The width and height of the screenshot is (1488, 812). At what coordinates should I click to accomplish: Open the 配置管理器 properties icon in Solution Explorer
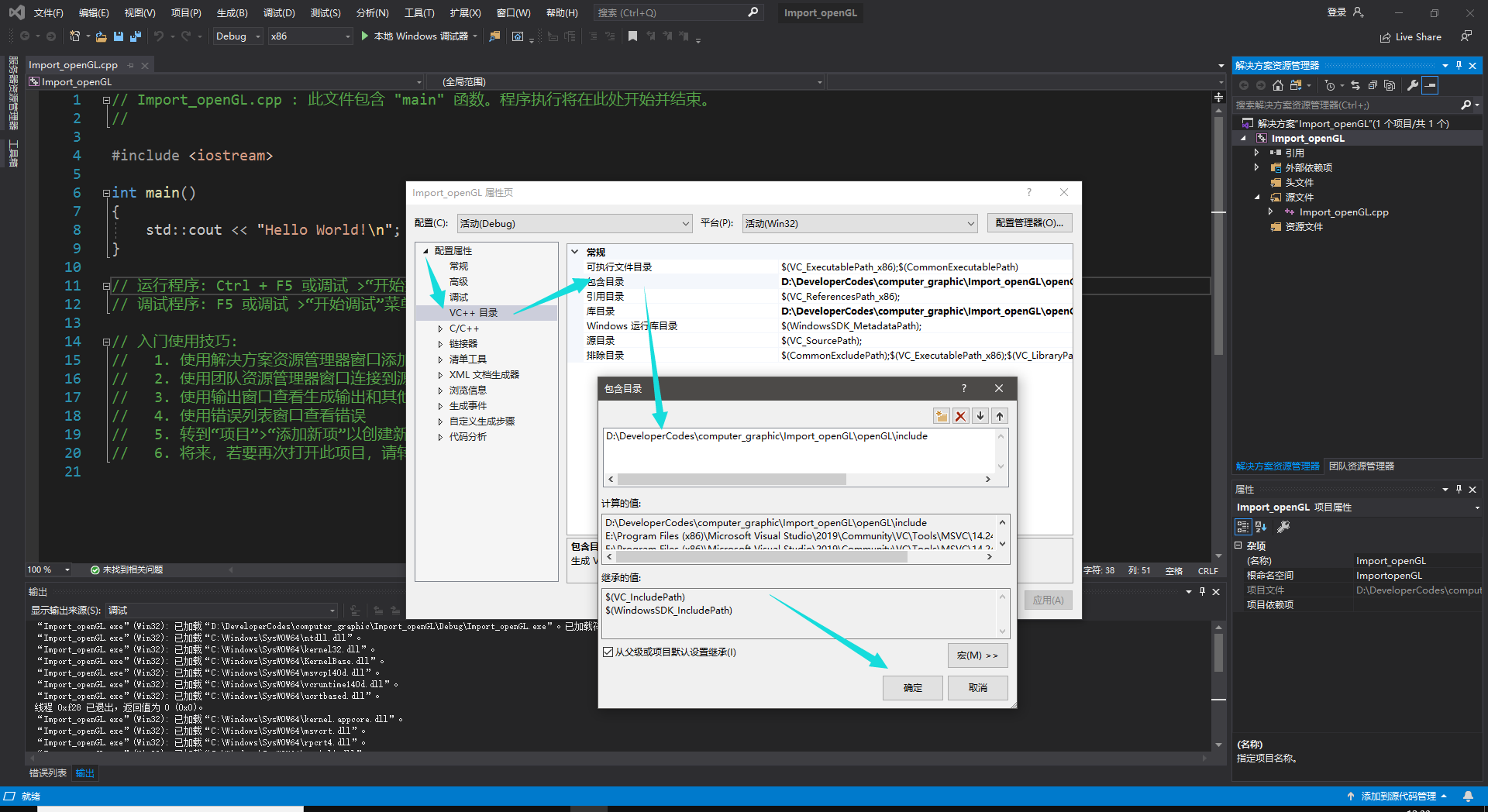point(1414,85)
